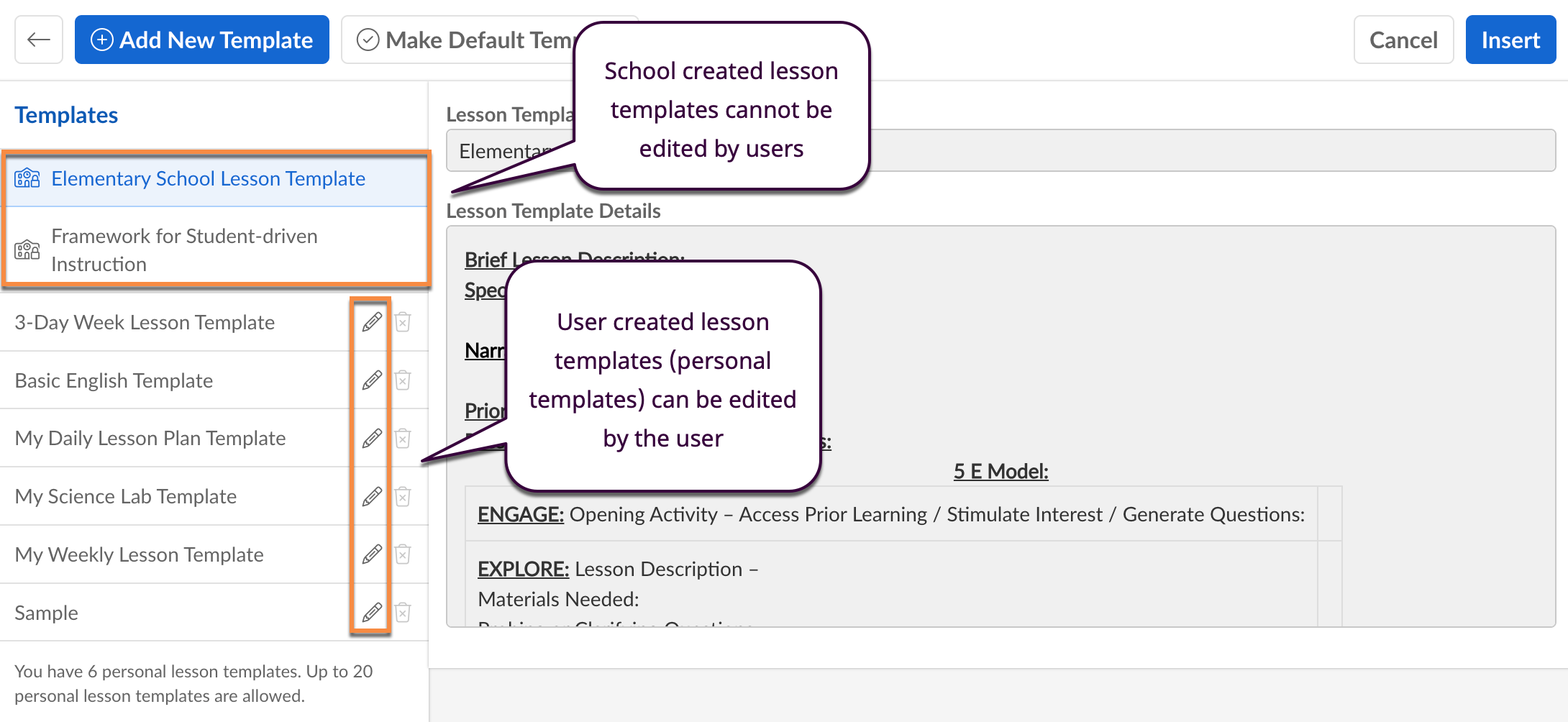Cancel the template selection
This screenshot has width=1568, height=722.
[x=1403, y=40]
